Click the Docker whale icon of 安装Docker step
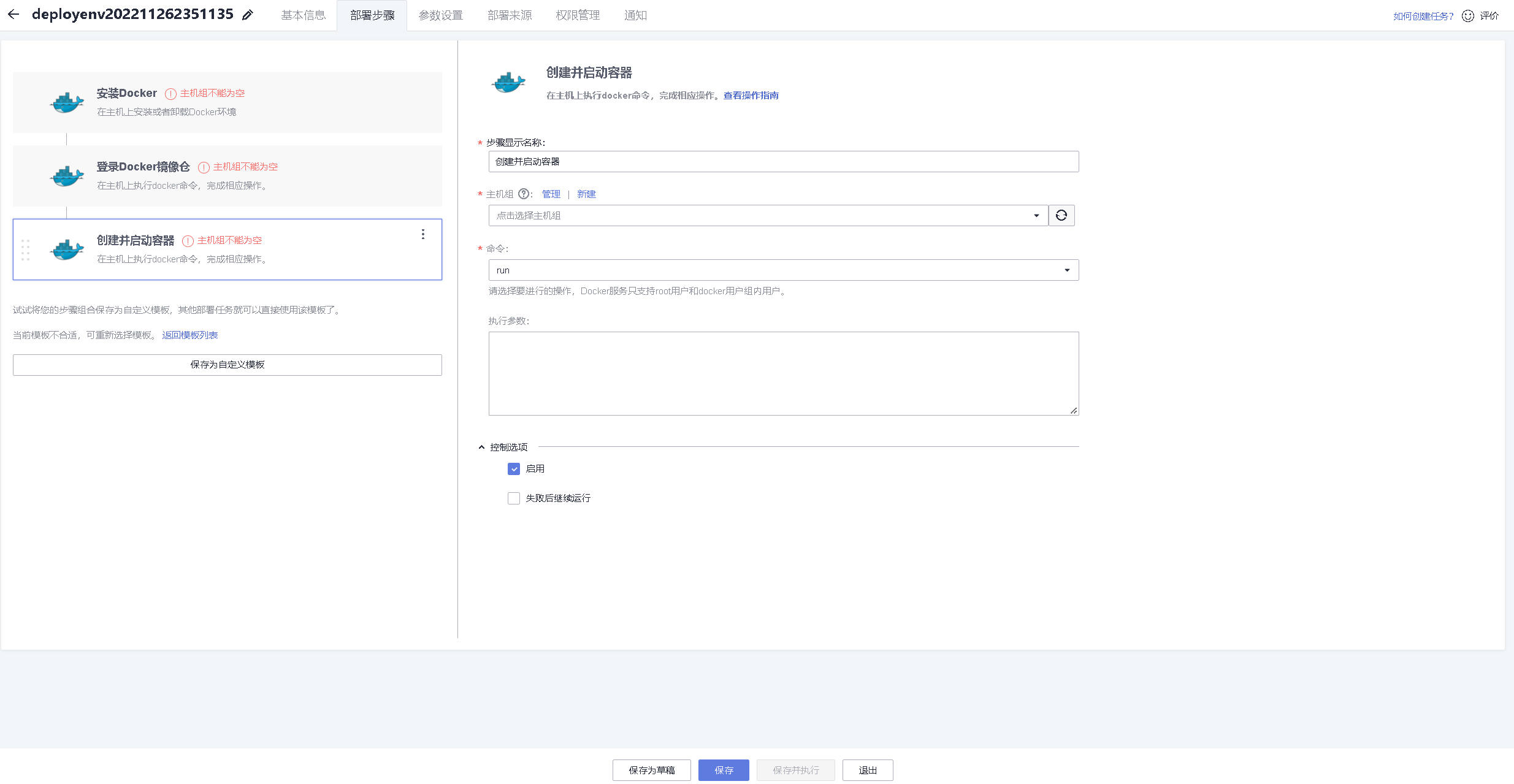Viewport: 1514px width, 784px height. [67, 102]
